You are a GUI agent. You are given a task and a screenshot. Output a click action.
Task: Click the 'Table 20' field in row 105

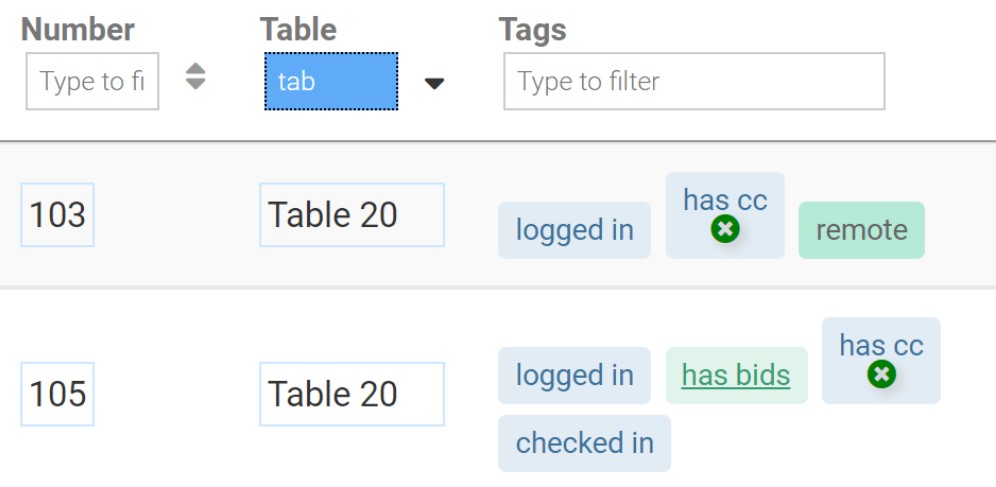click(x=351, y=394)
